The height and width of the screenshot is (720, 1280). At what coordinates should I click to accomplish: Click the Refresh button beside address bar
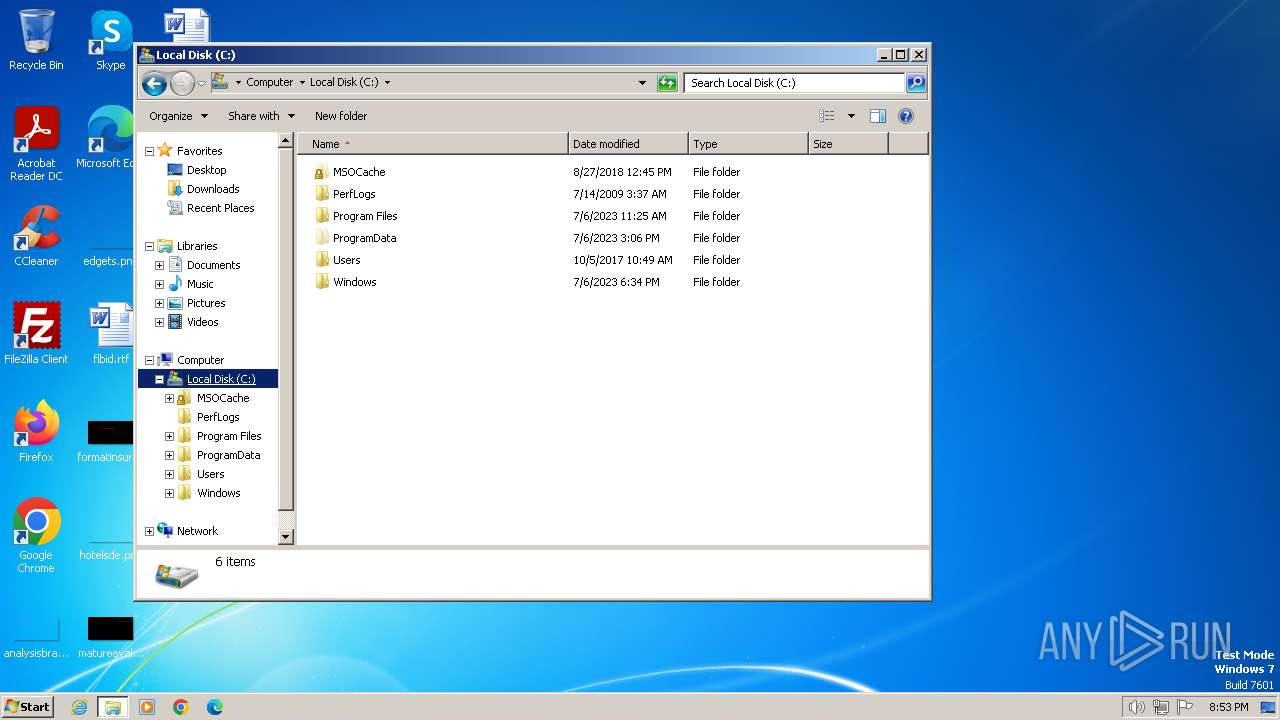(667, 83)
